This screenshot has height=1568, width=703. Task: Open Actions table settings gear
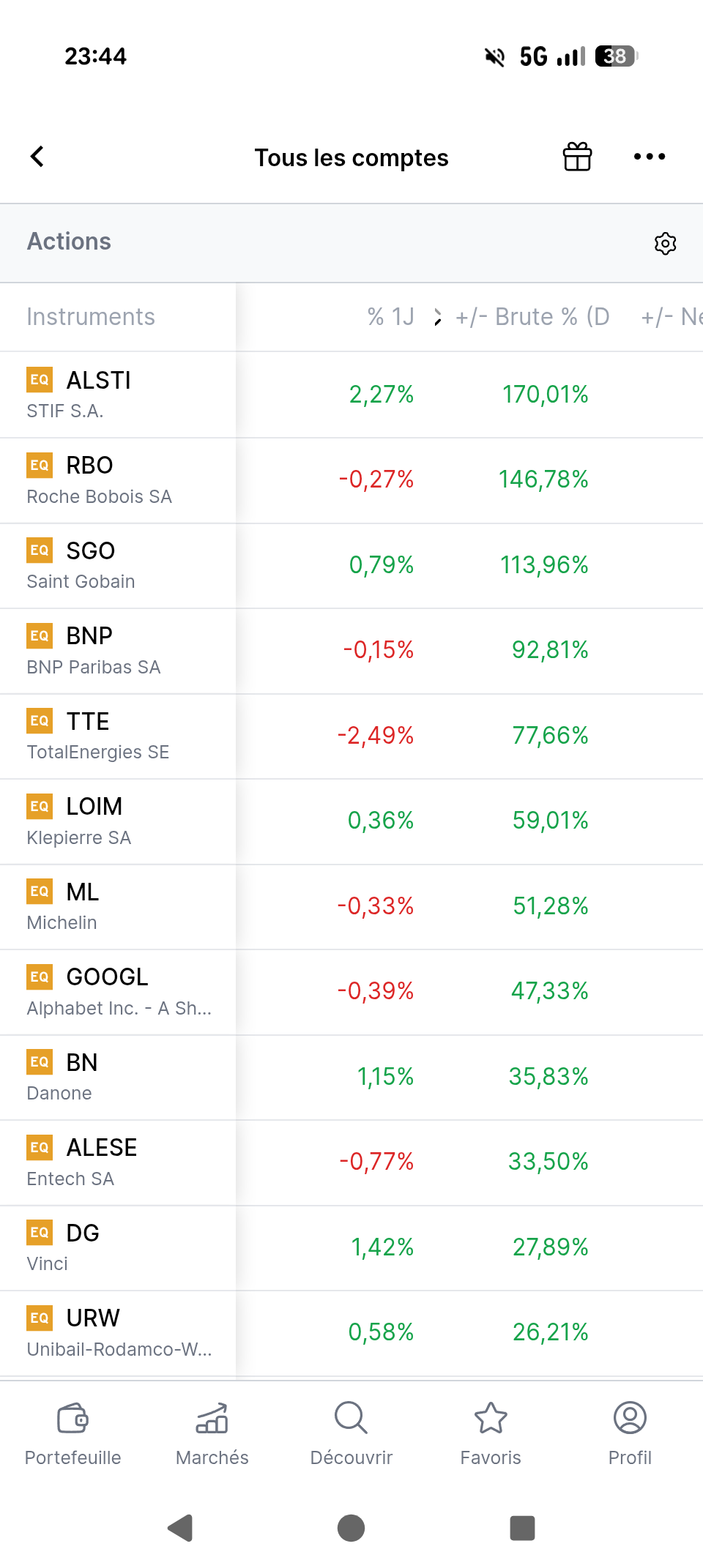click(x=665, y=243)
